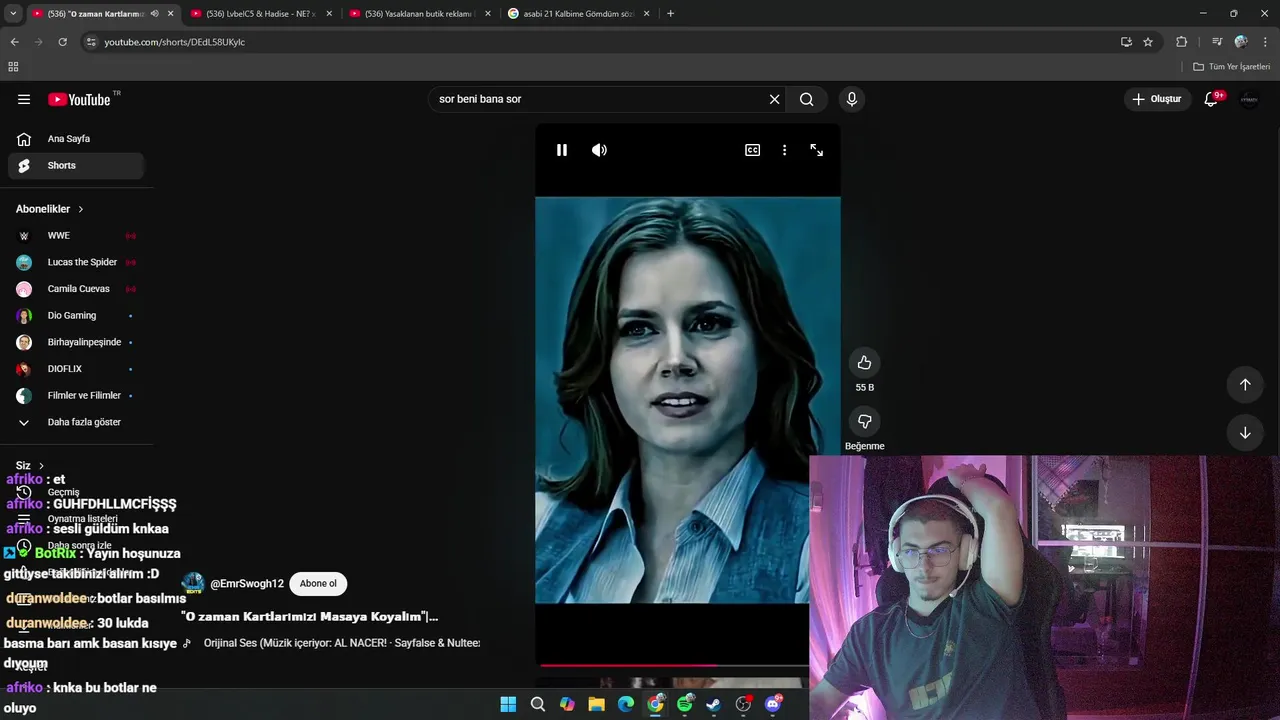Image resolution: width=1280 pixels, height=720 pixels.
Task: Open the apps grid in bookmarks bar
Action: pyautogui.click(x=13, y=67)
